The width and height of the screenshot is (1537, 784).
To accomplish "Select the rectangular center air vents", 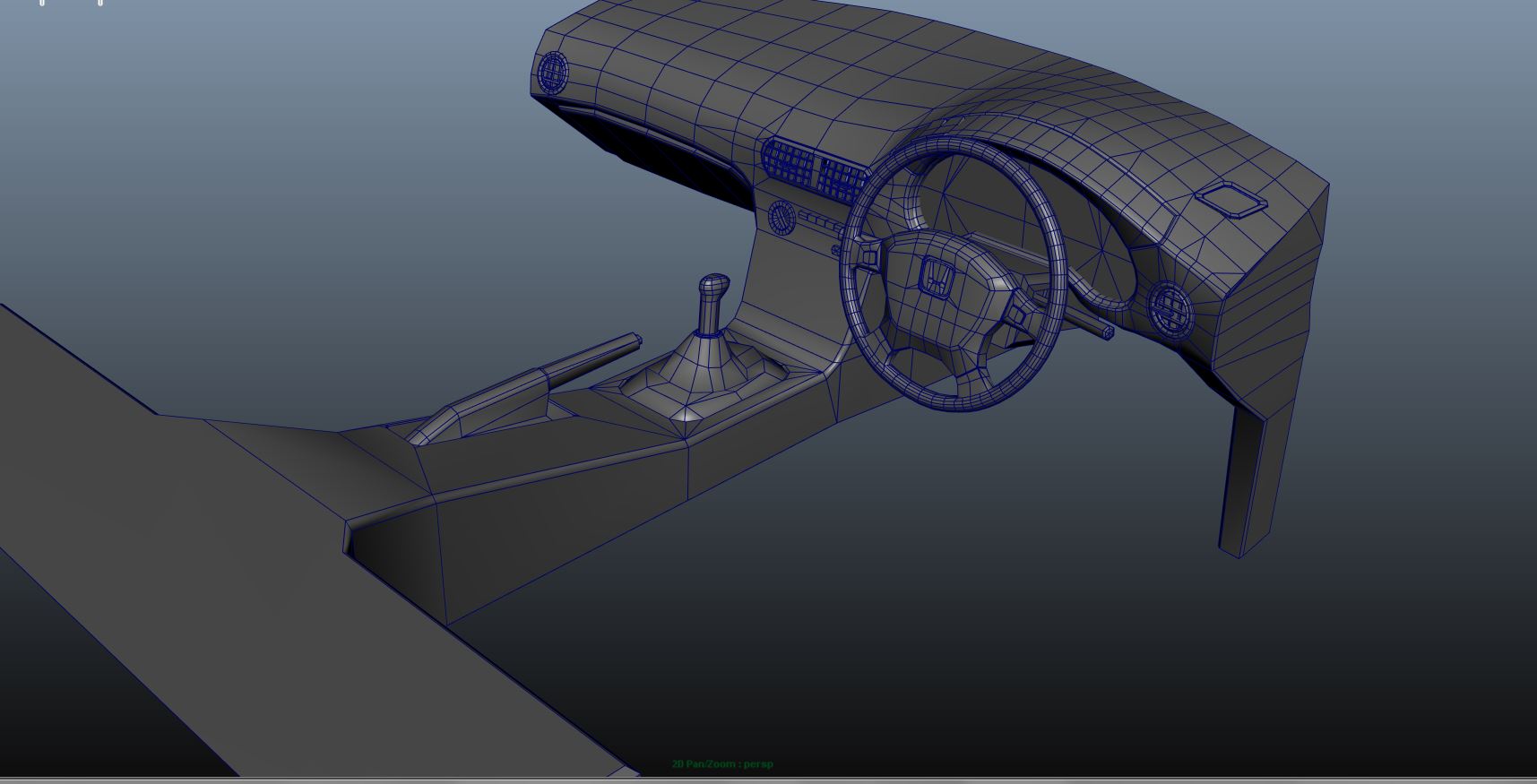I will tap(815, 168).
